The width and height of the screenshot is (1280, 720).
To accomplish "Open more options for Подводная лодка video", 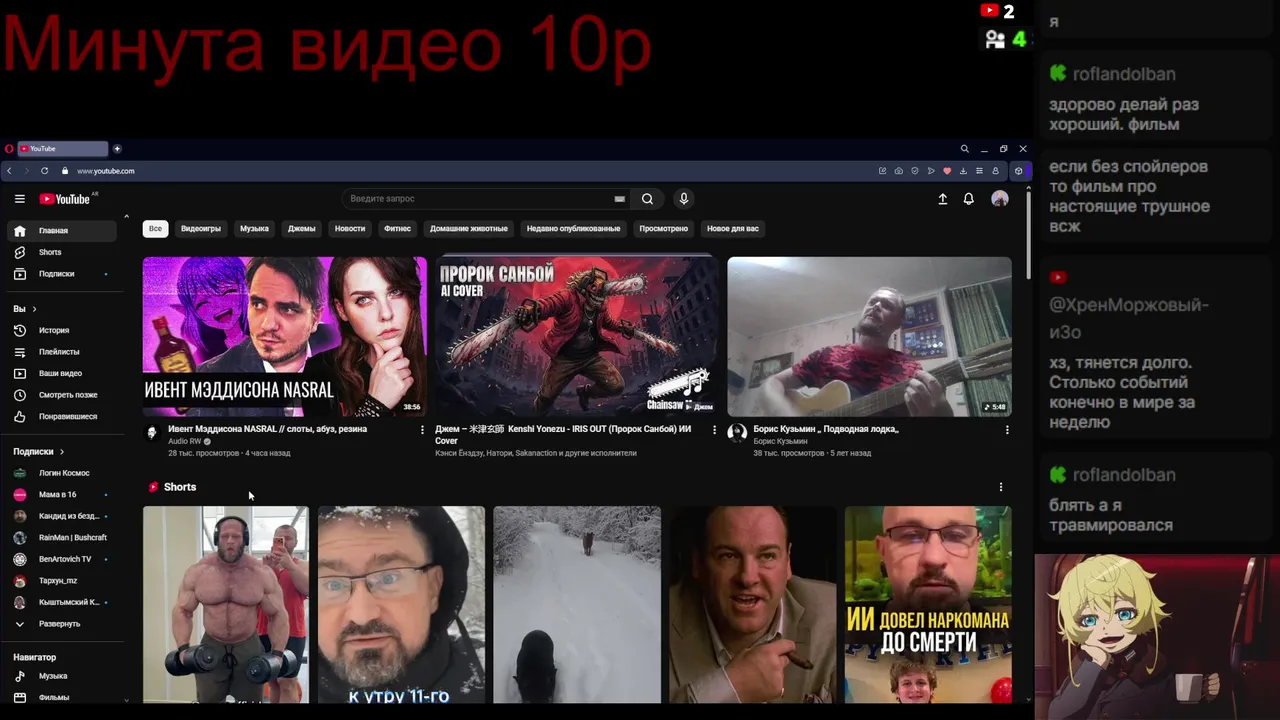I will click(1007, 430).
